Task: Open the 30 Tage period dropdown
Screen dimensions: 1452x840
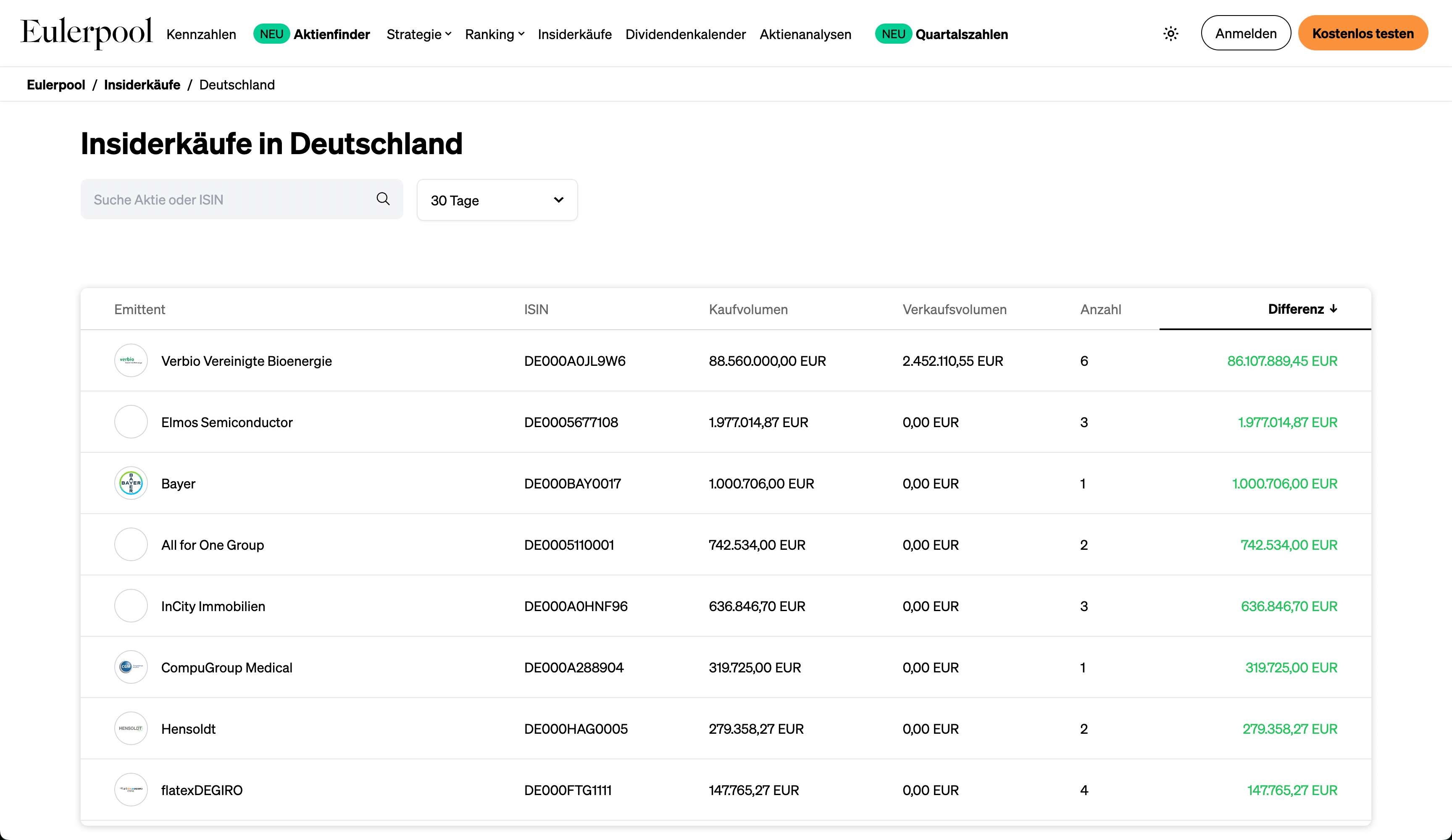Action: tap(497, 200)
